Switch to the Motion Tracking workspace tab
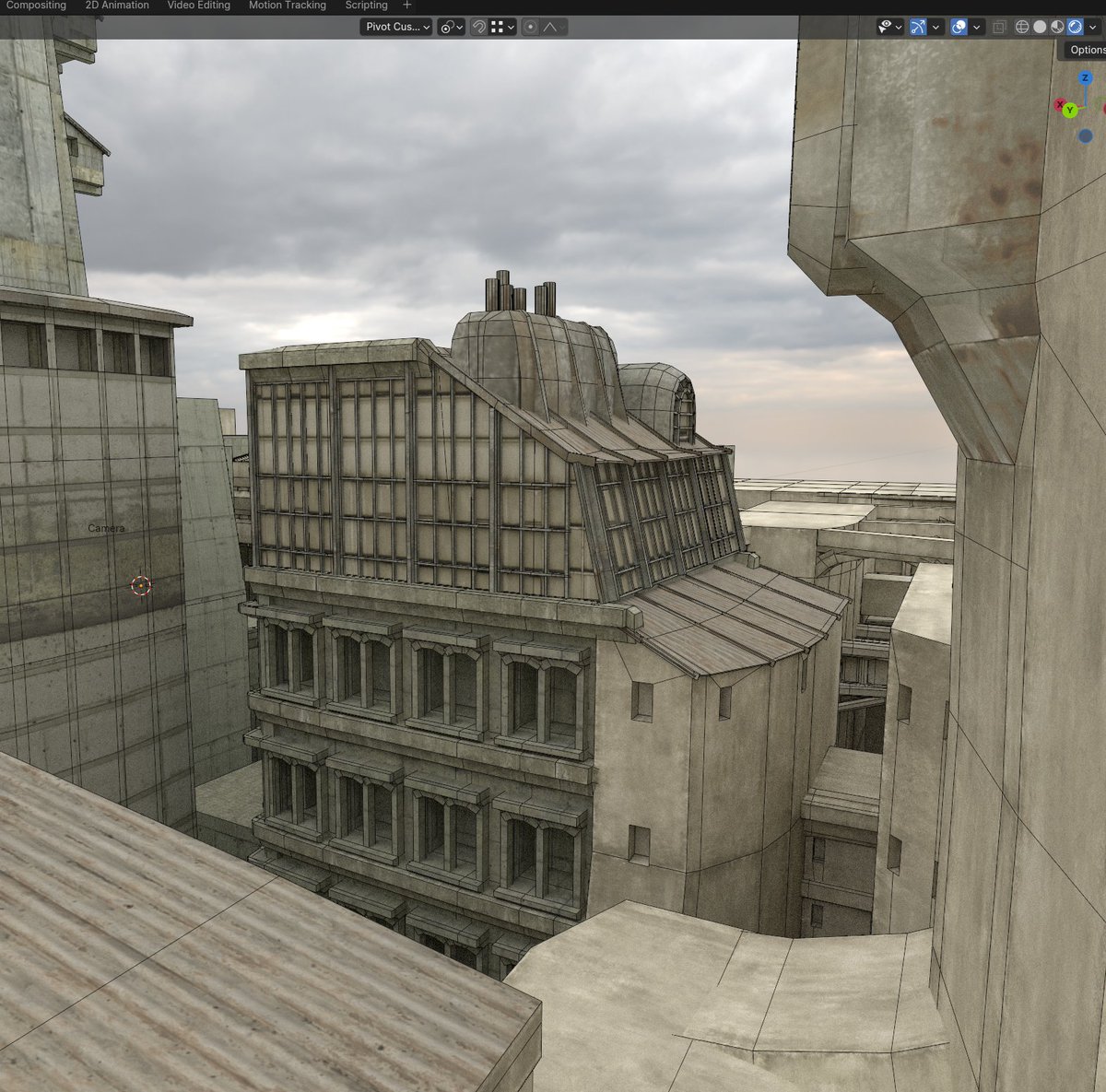The height and width of the screenshot is (1092, 1106). [287, 6]
